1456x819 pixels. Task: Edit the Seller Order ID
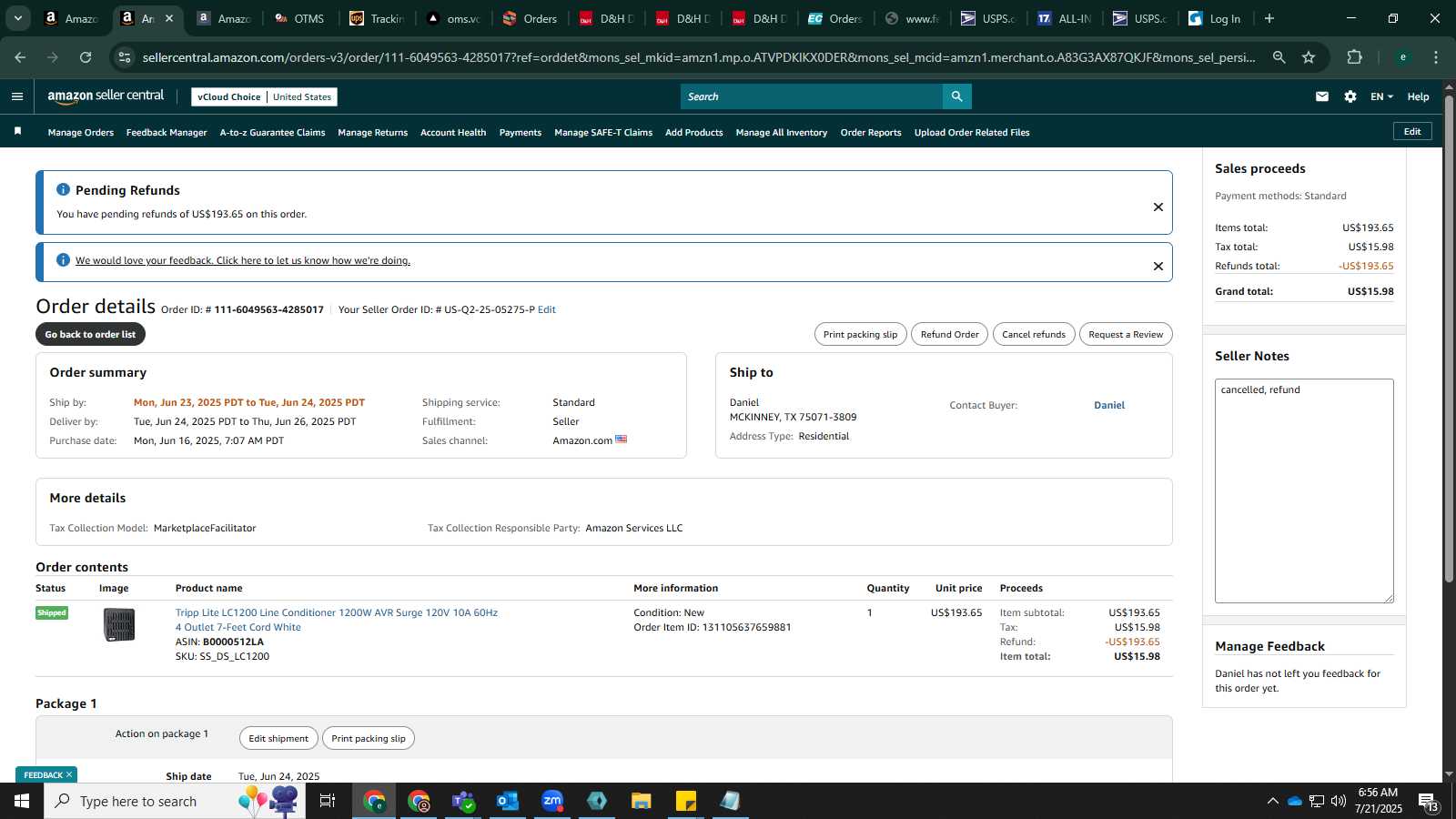[546, 309]
